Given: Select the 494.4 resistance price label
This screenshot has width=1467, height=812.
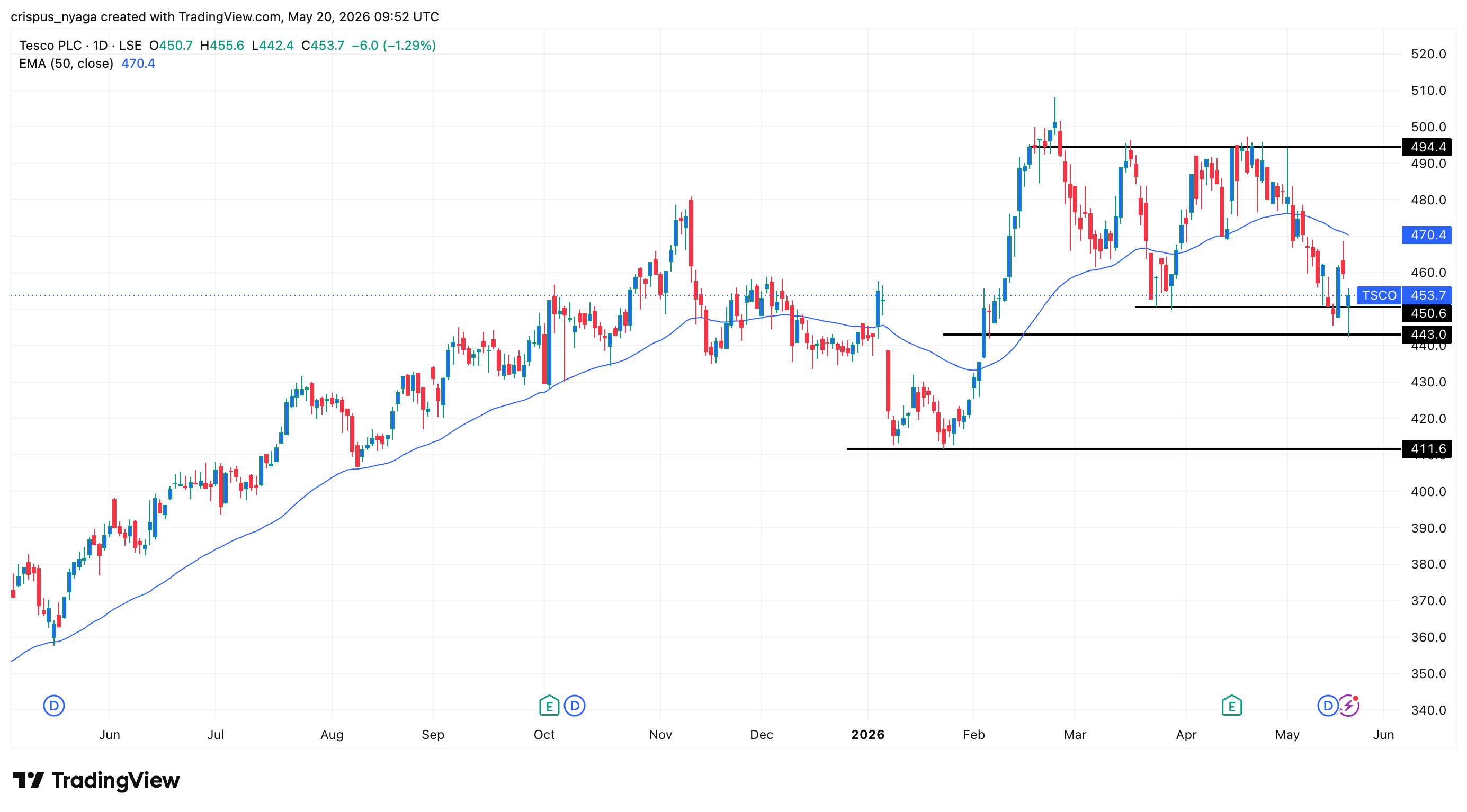Looking at the screenshot, I should tap(1427, 147).
